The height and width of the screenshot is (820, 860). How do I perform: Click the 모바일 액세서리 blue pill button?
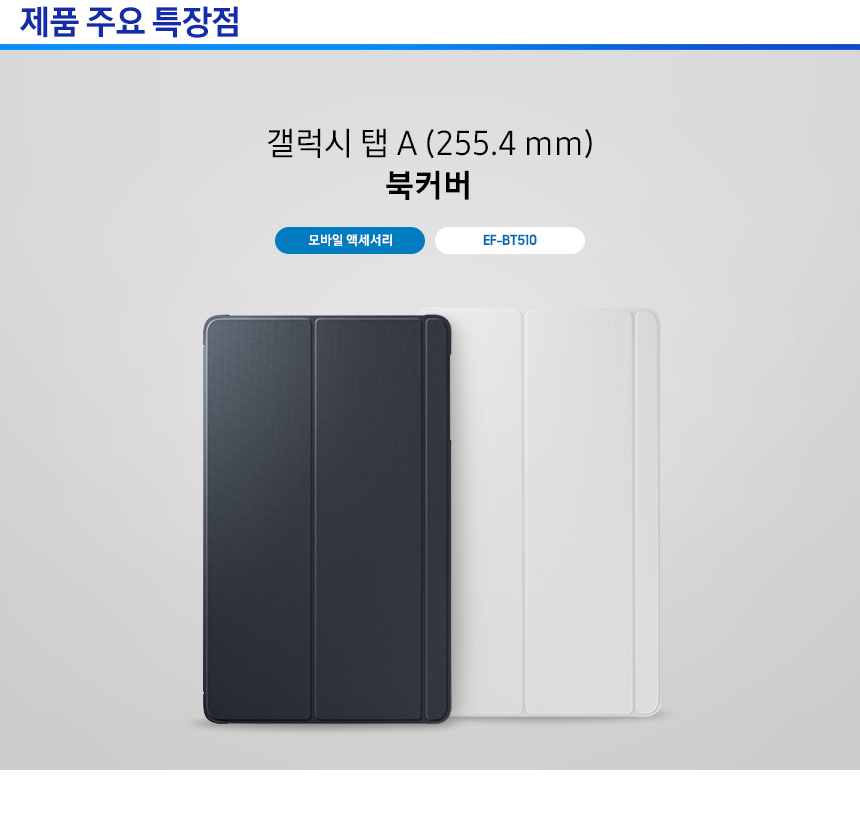(349, 240)
